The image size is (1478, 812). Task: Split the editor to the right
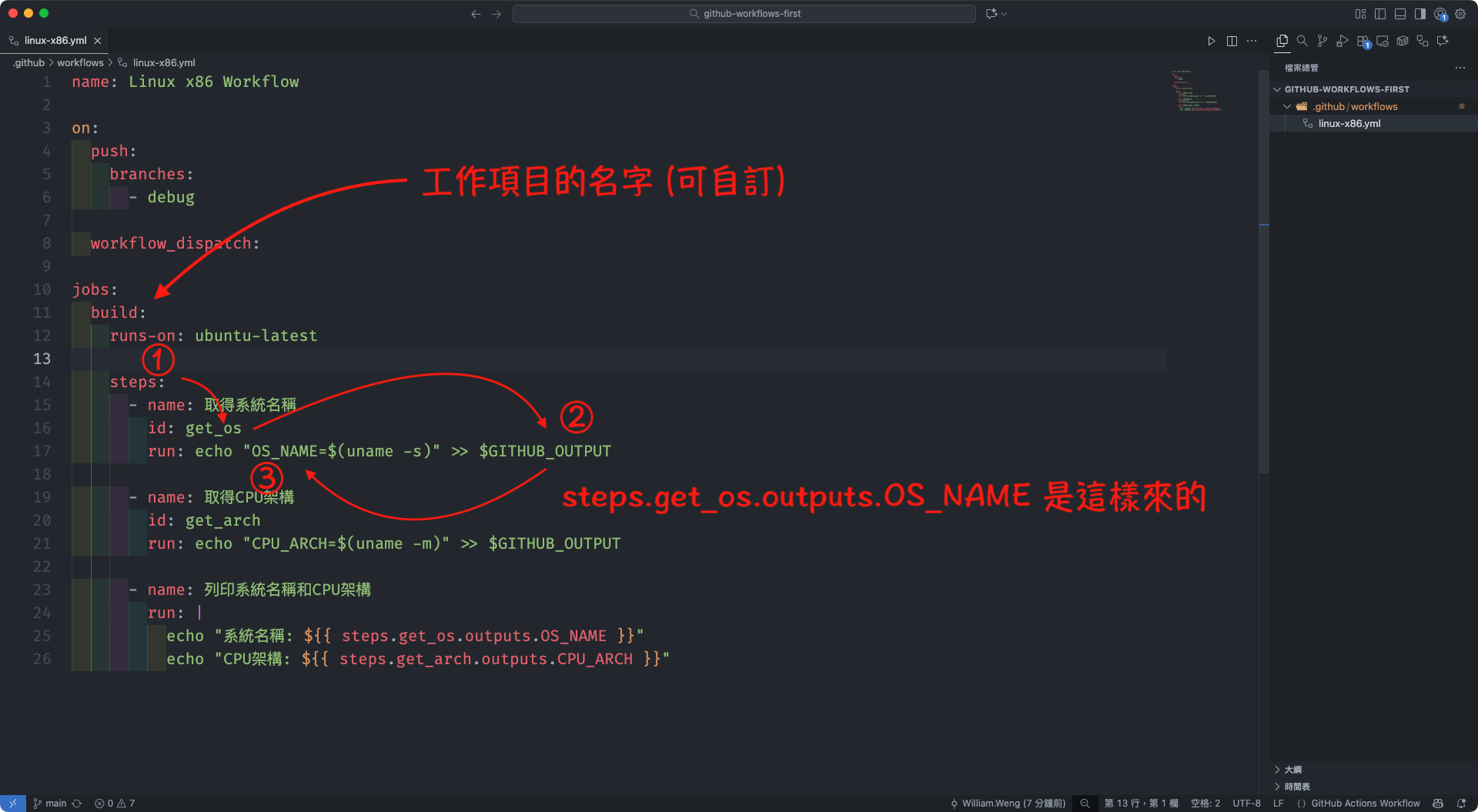[x=1232, y=41]
